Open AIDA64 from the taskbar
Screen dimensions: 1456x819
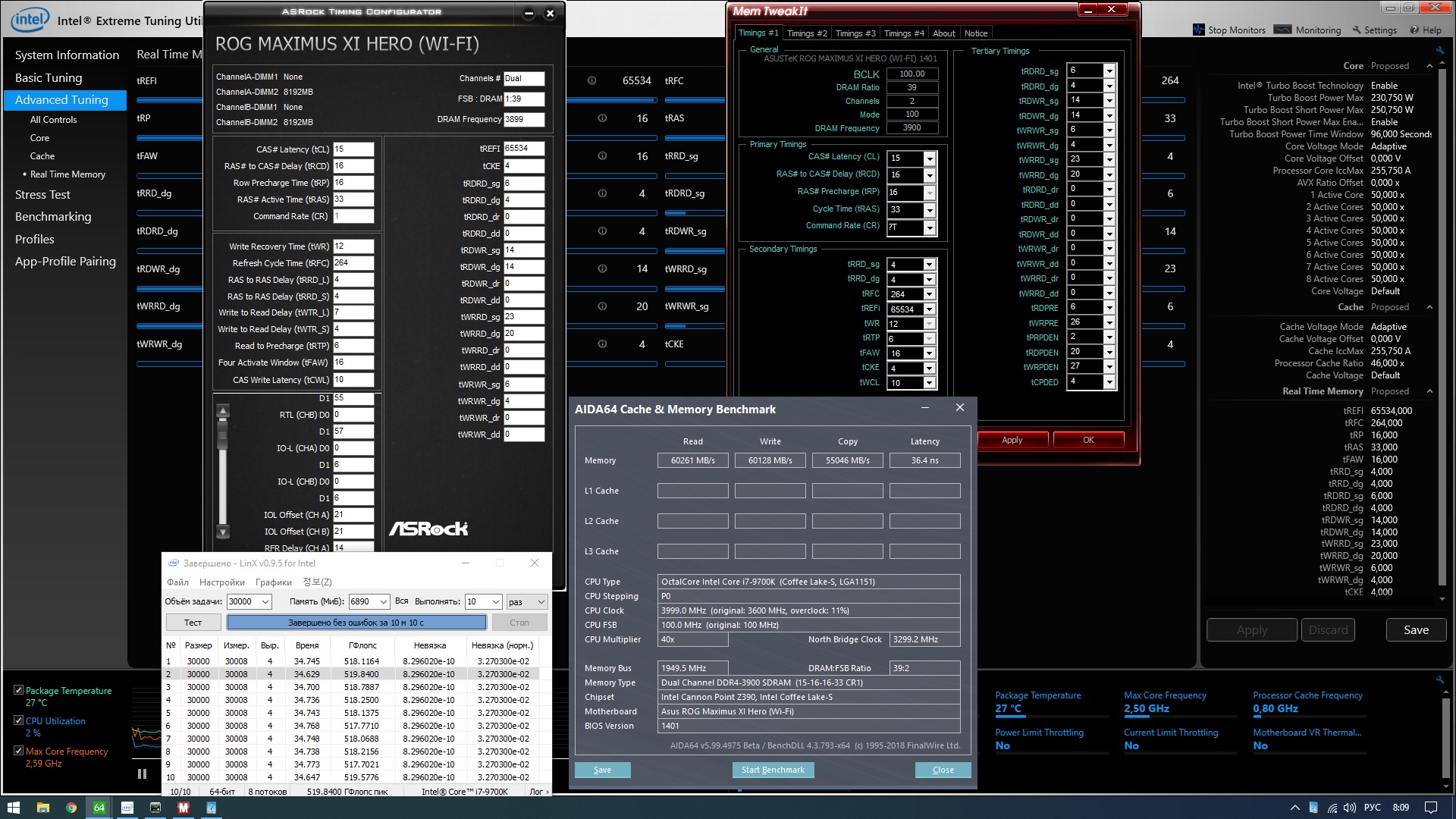tap(99, 808)
